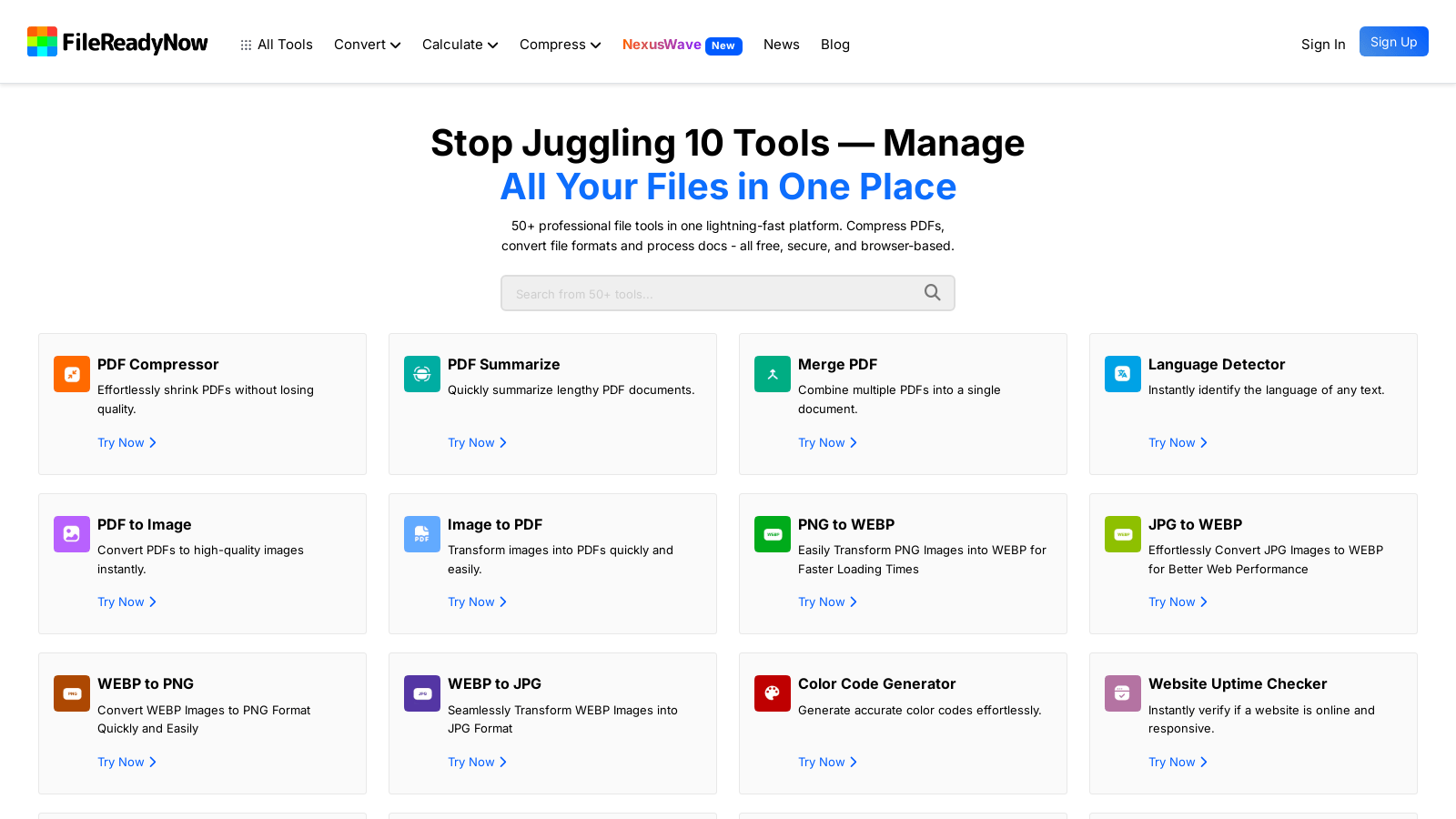
Task: Focus the tools search input field
Action: pyautogui.click(x=710, y=294)
